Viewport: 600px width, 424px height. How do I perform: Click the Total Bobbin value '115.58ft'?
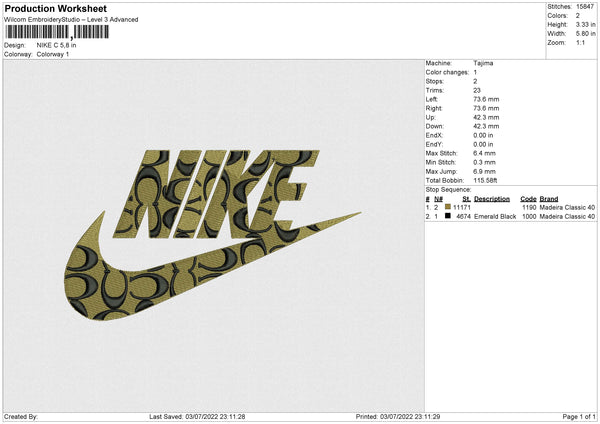click(485, 181)
